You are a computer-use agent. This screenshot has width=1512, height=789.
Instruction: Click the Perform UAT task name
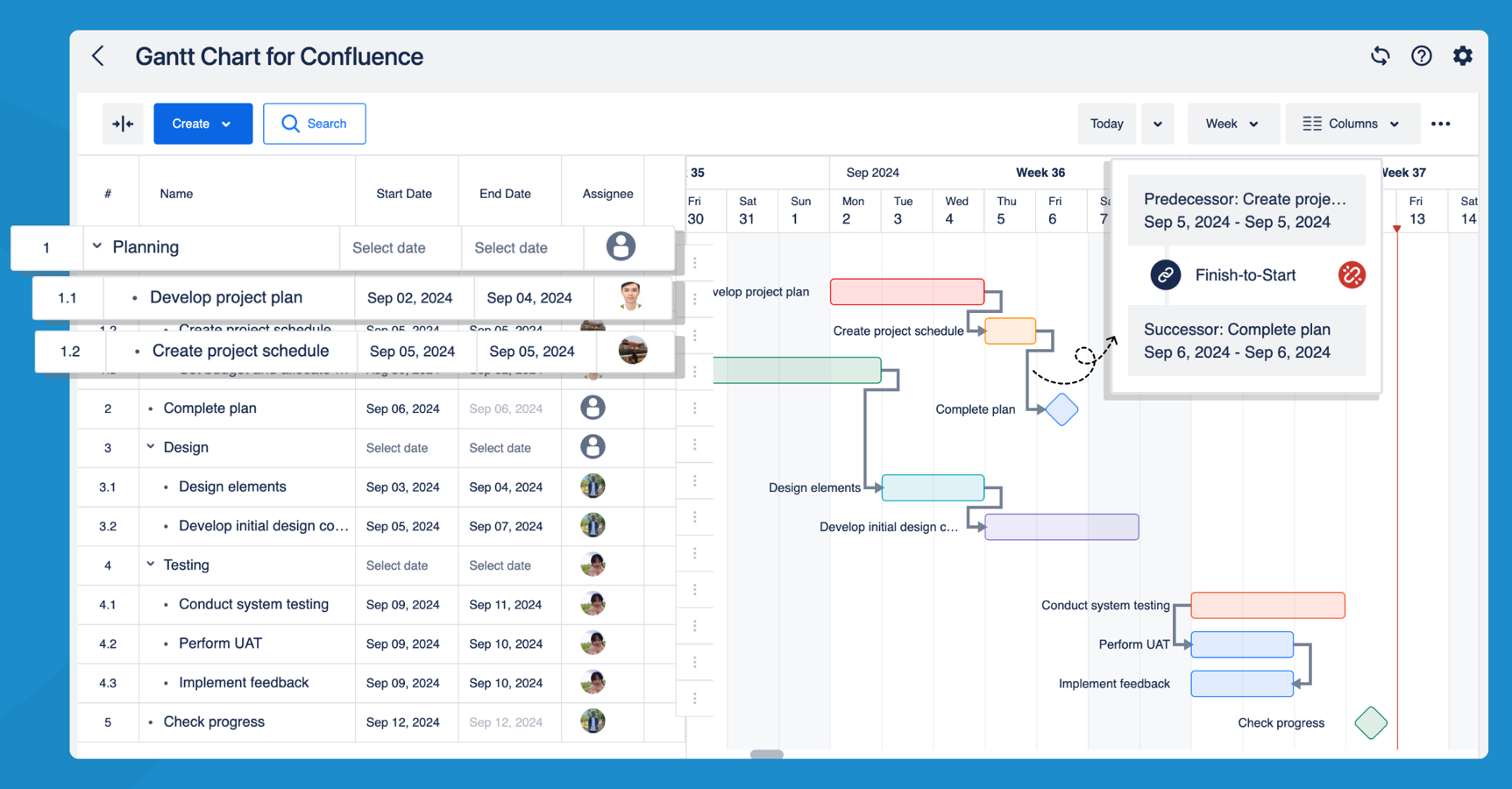click(x=220, y=643)
